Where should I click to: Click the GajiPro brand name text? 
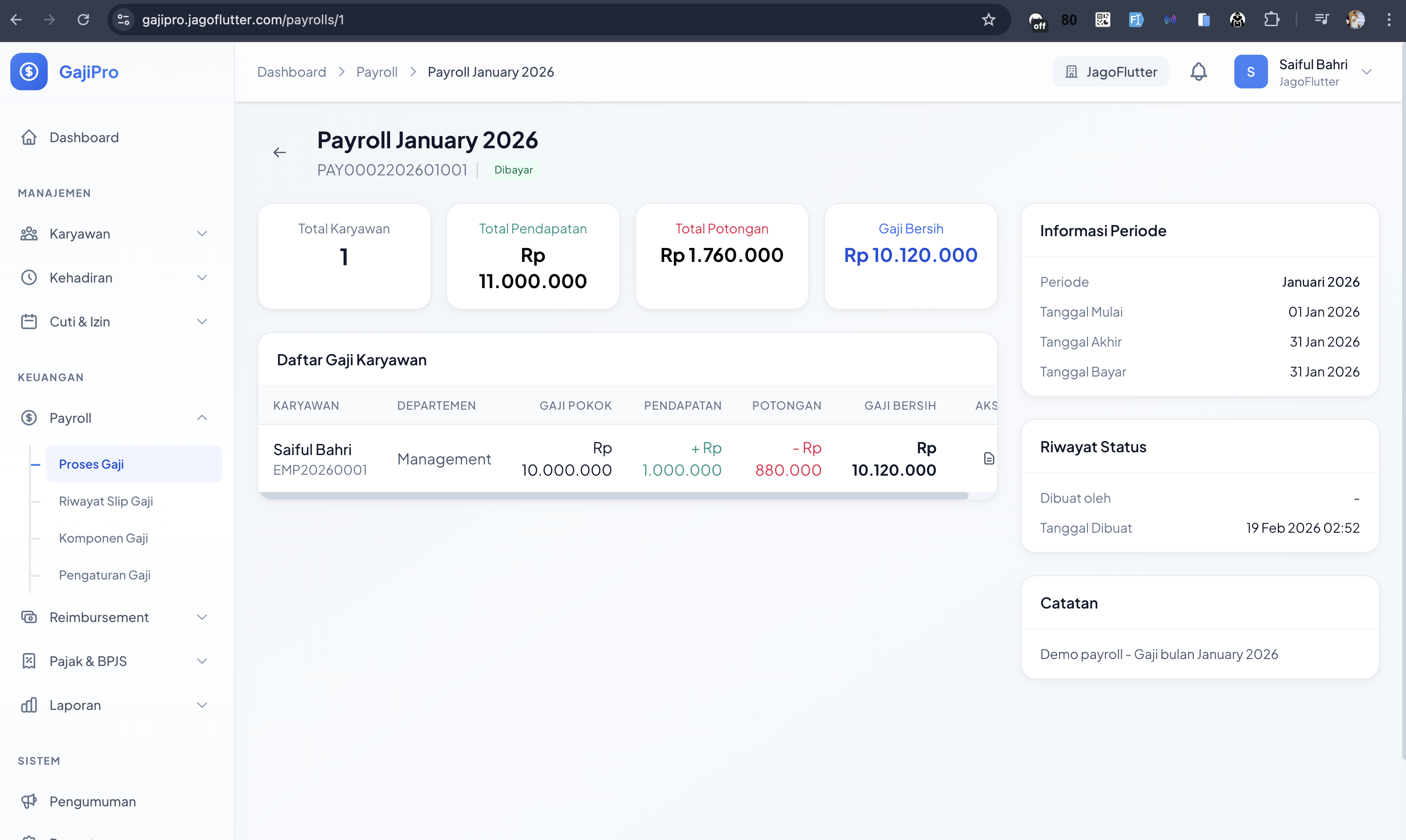pyautogui.click(x=89, y=72)
